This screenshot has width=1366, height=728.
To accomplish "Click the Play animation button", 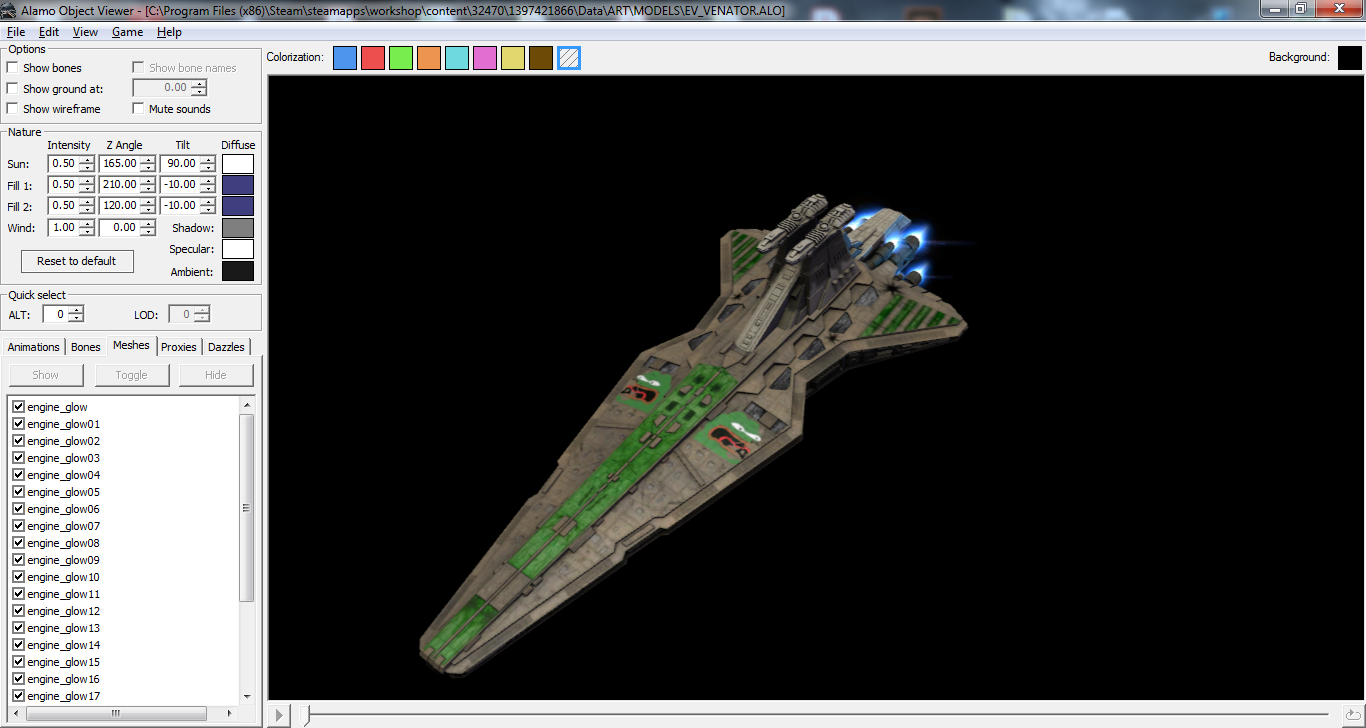I will click(280, 715).
